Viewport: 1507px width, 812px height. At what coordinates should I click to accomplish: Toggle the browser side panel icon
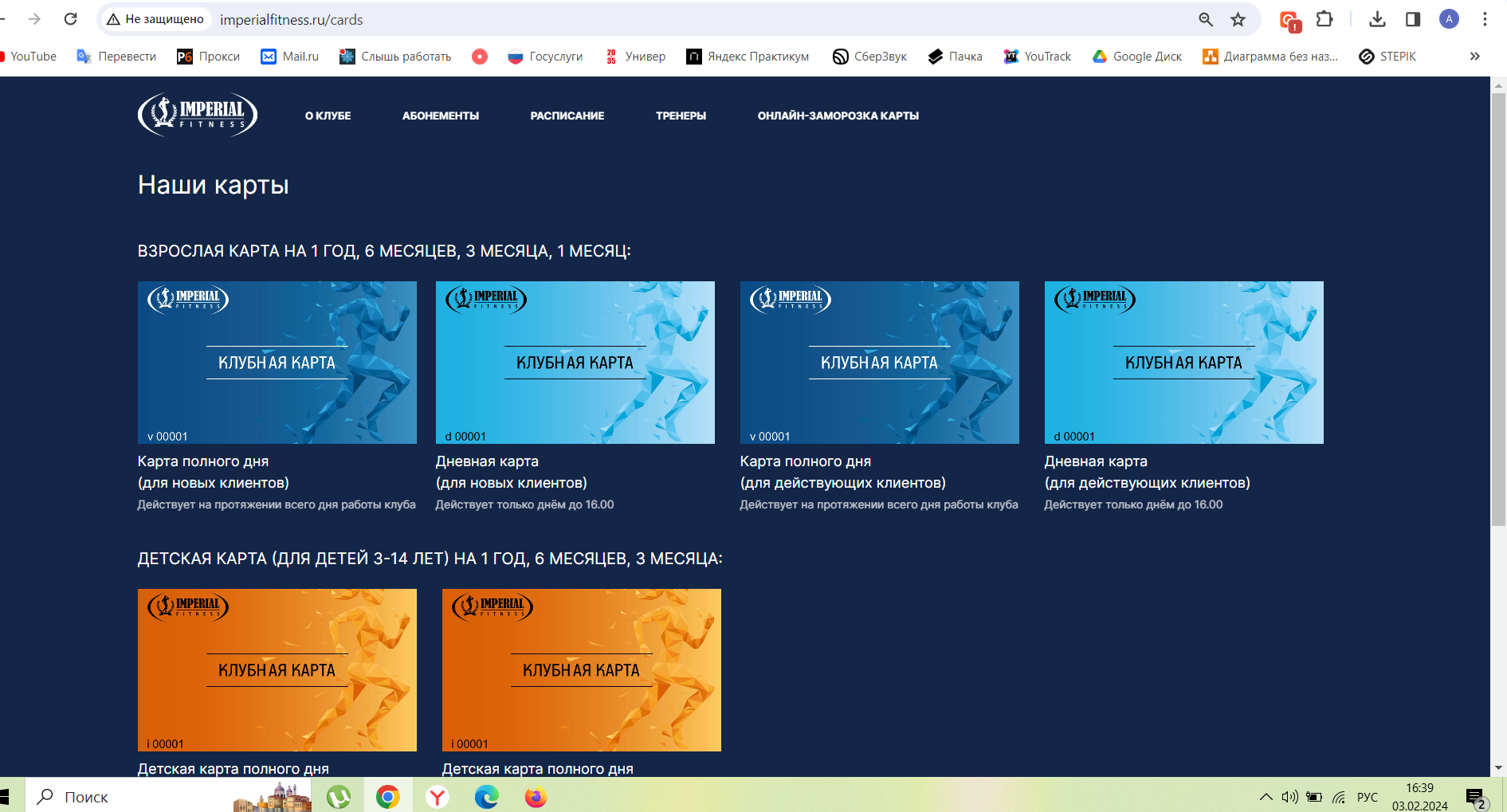point(1413,19)
